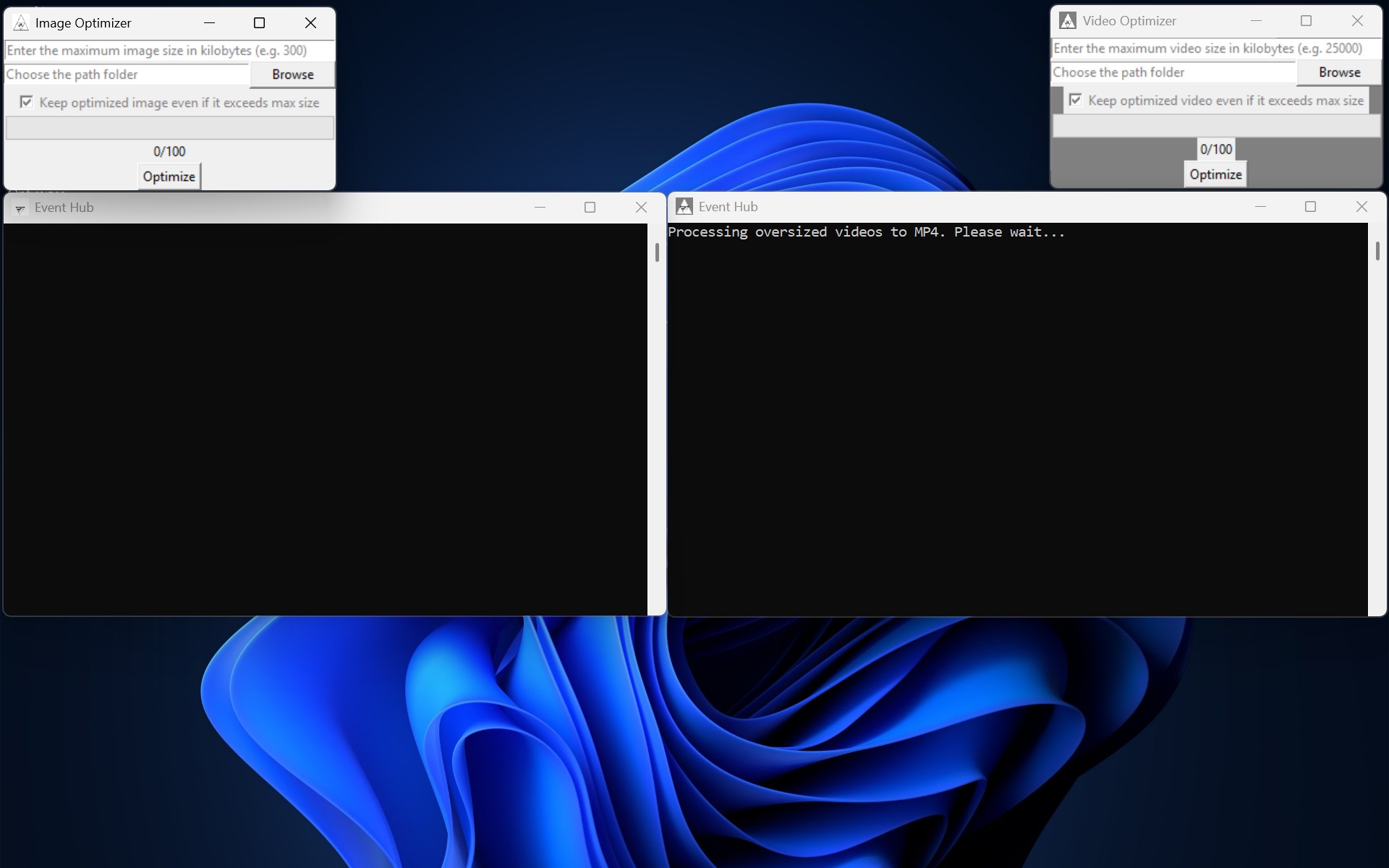Image resolution: width=1389 pixels, height=868 pixels.
Task: Minimize the right Event Hub window
Action: (x=1260, y=207)
